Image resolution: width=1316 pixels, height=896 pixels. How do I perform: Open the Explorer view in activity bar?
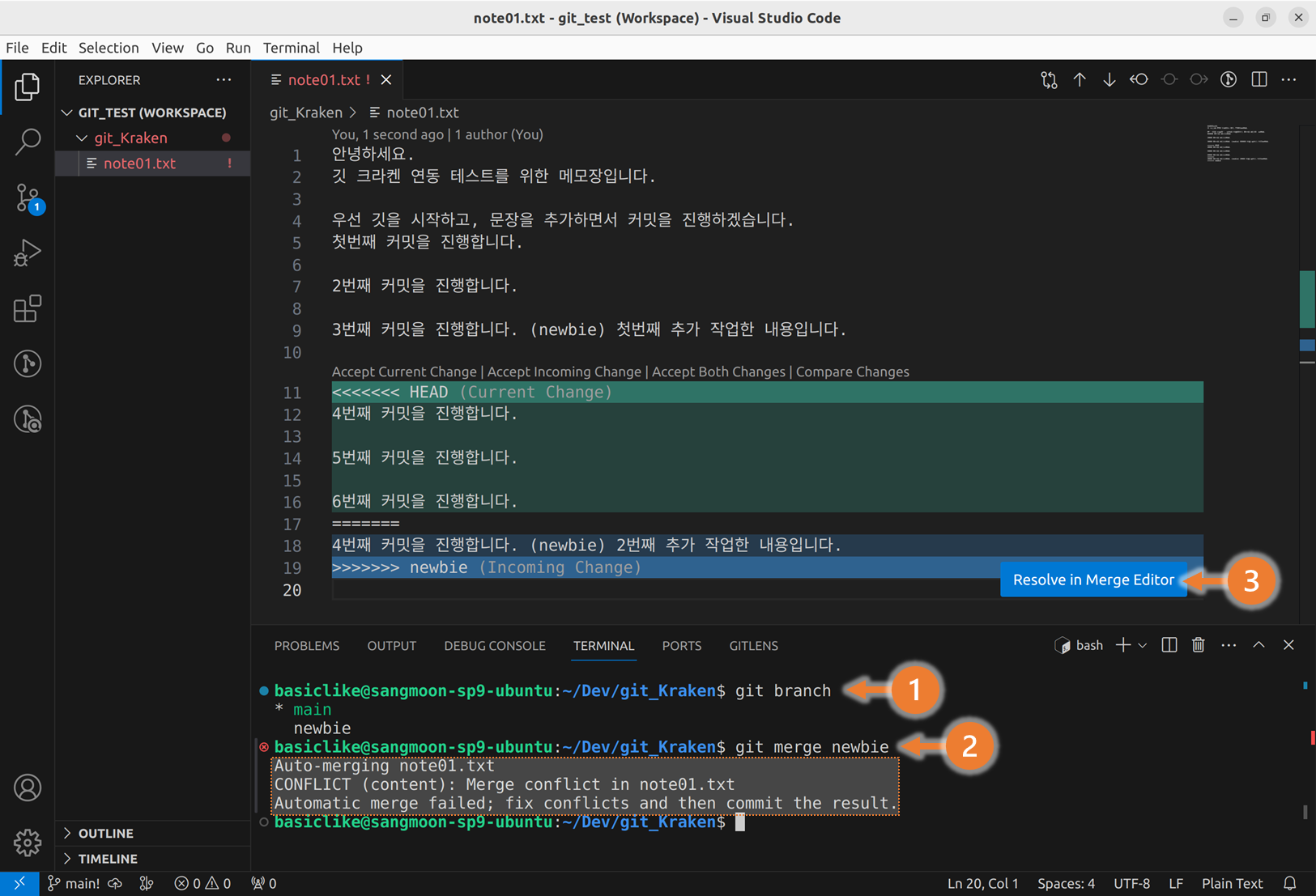coord(28,87)
